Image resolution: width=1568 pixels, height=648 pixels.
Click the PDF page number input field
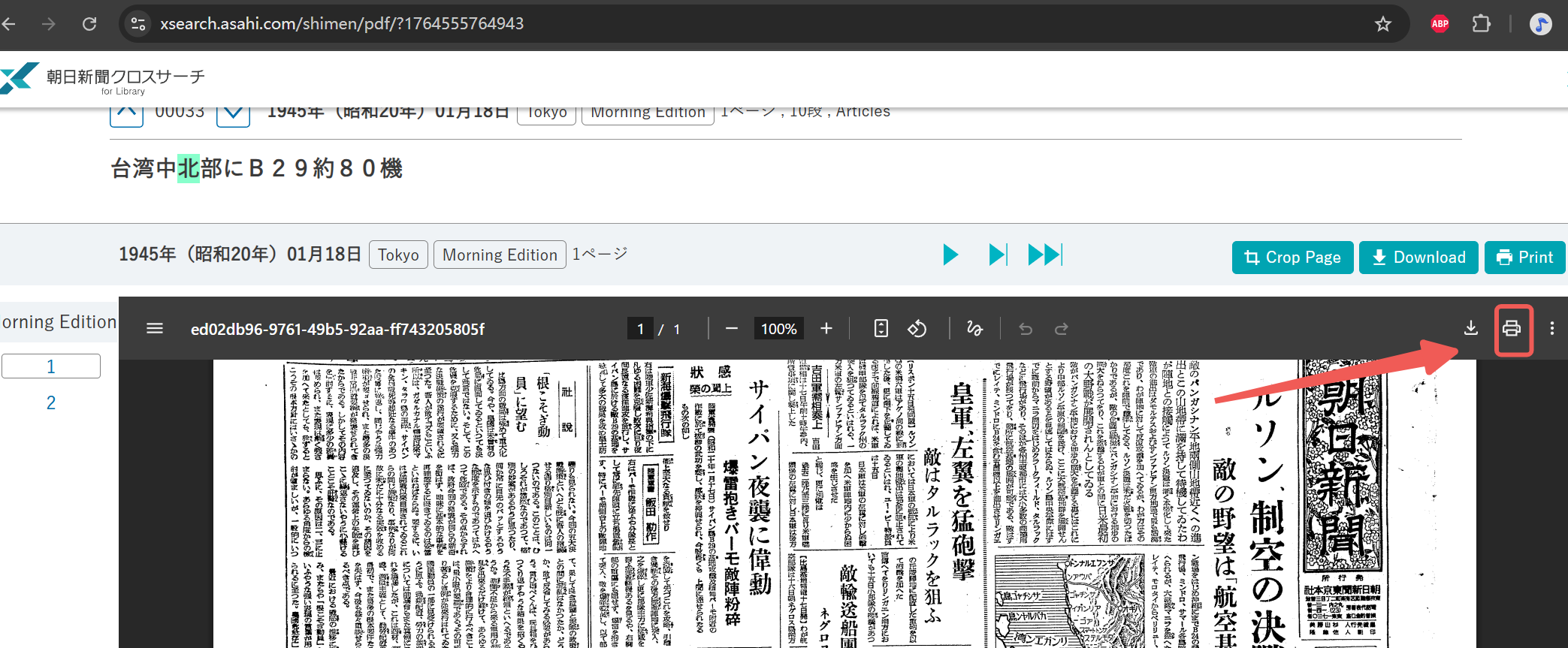click(x=640, y=329)
